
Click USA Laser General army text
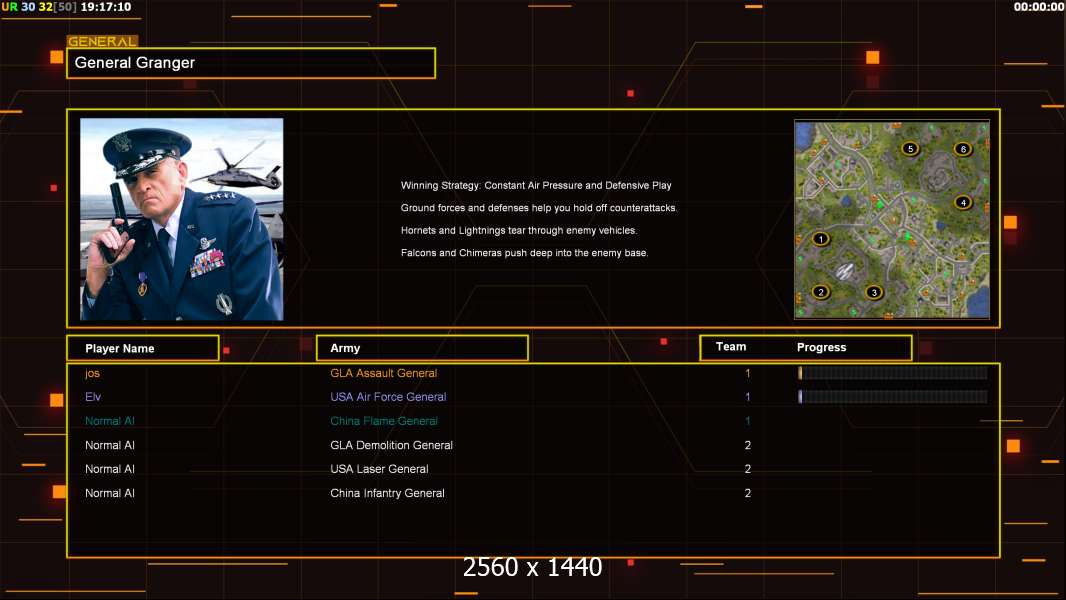point(379,469)
